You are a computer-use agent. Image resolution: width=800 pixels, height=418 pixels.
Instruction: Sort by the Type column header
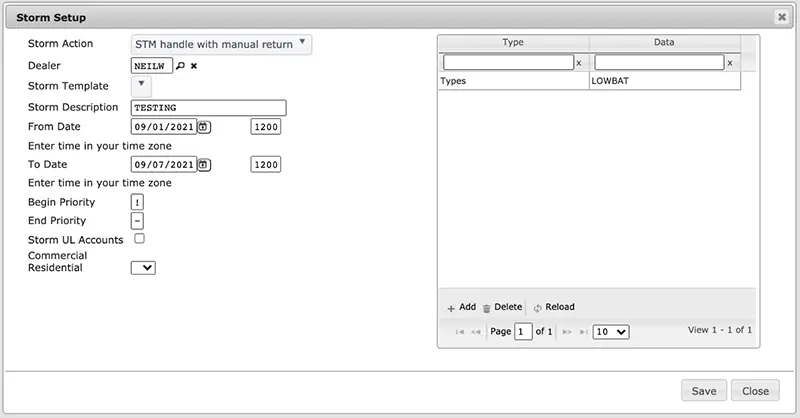(513, 42)
